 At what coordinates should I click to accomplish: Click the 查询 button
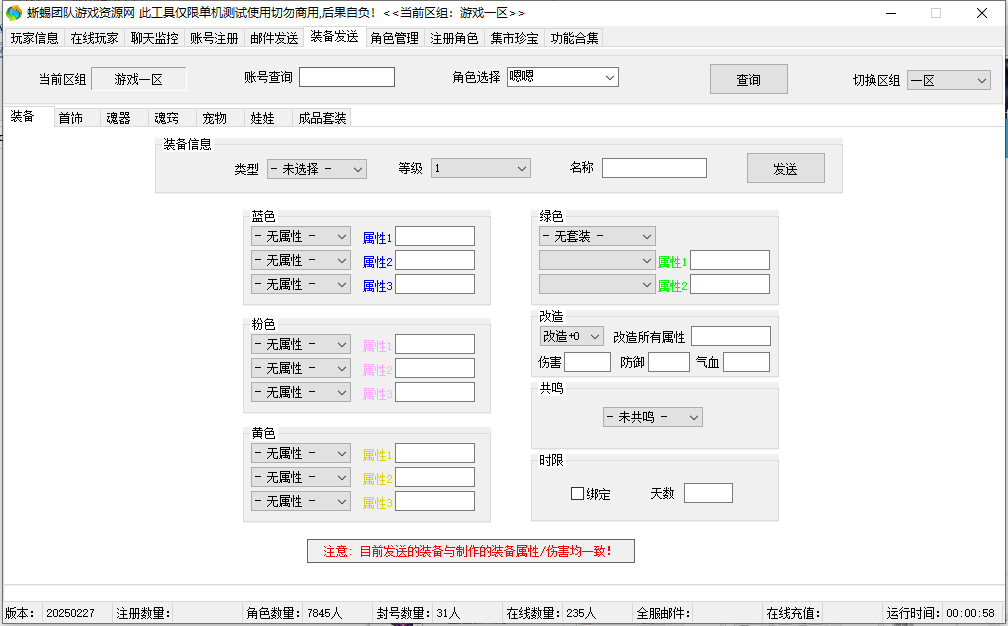pyautogui.click(x=748, y=80)
